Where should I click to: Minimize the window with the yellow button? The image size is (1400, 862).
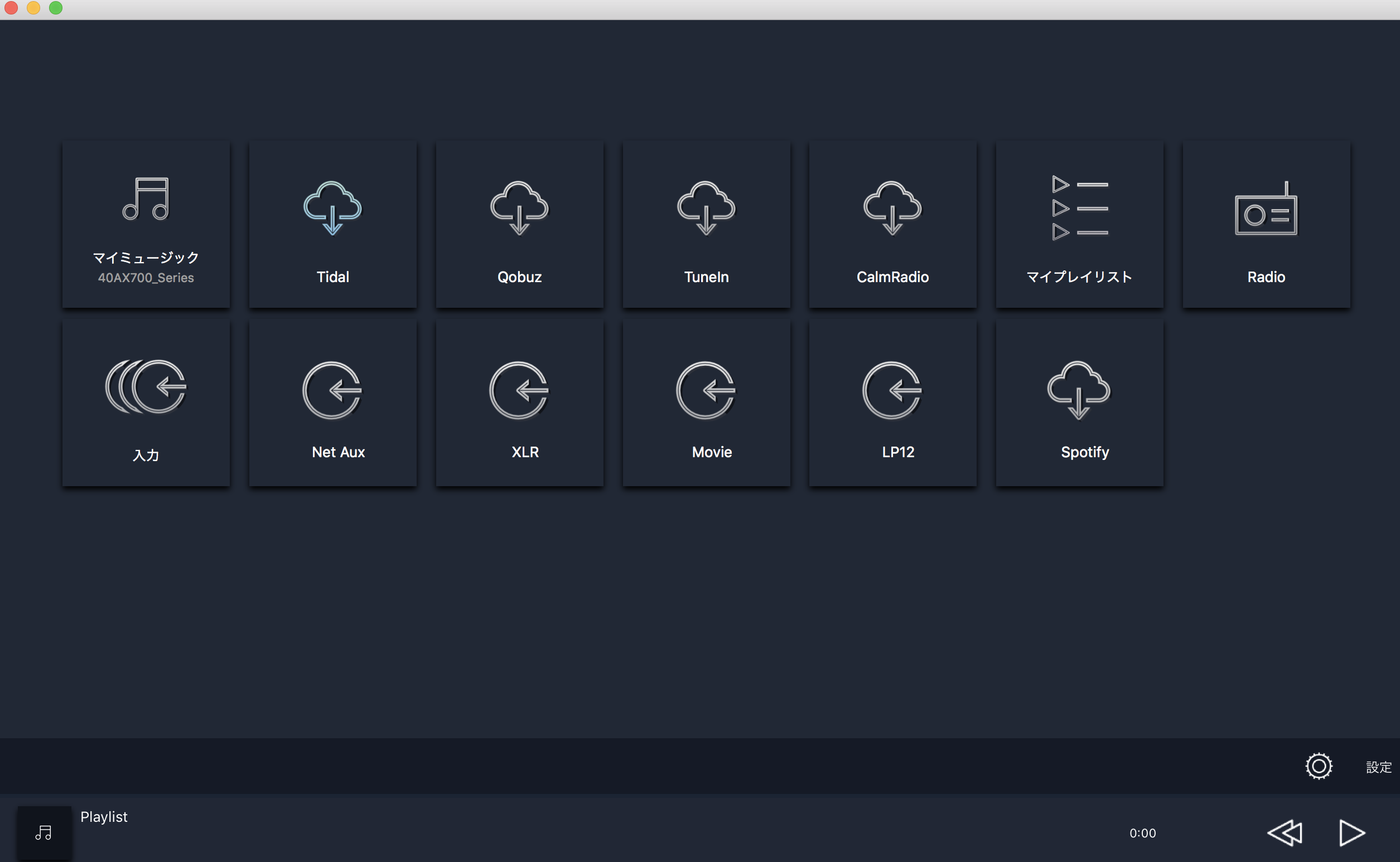pos(33,7)
